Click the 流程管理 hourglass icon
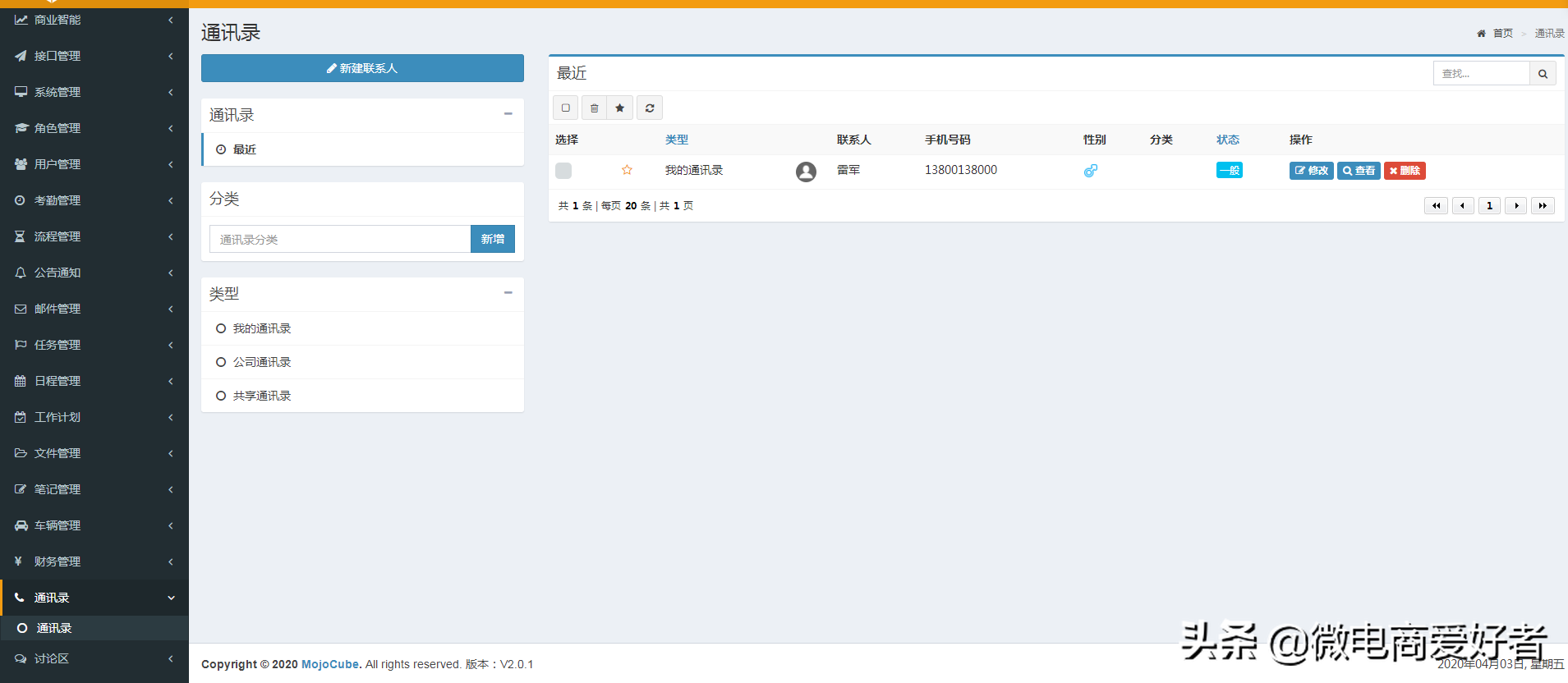The width and height of the screenshot is (1568, 683). [x=21, y=236]
